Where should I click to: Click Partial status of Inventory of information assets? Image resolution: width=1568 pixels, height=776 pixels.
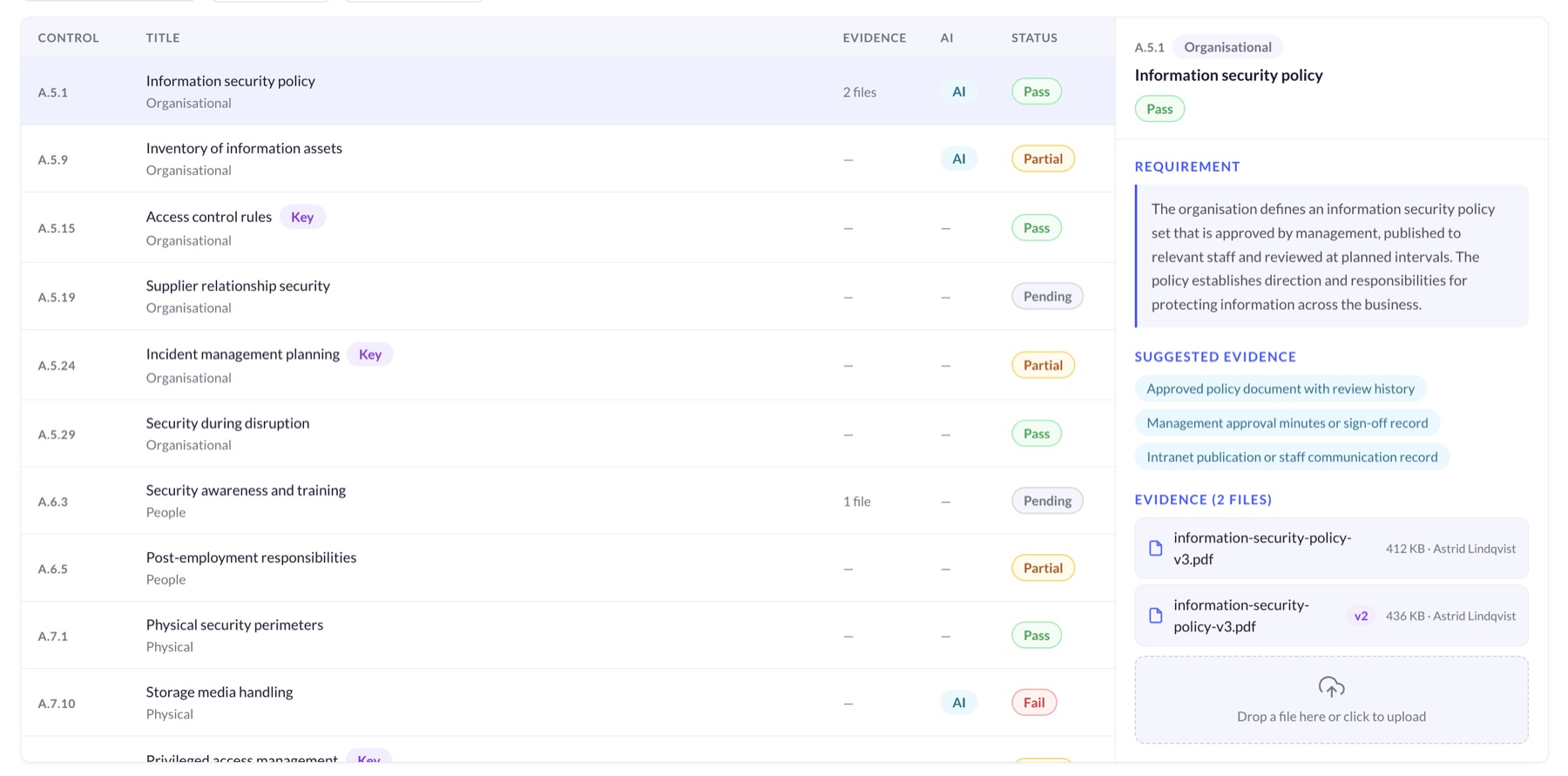(1043, 159)
